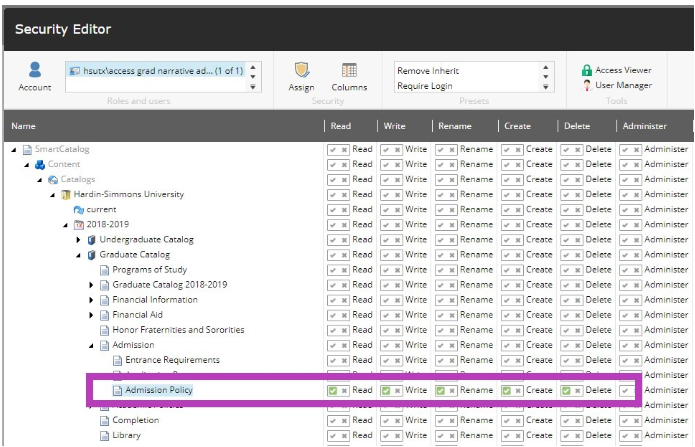Click the Hardin-Simmons University building icon
This screenshot has width=695, height=447.
click(x=66, y=195)
